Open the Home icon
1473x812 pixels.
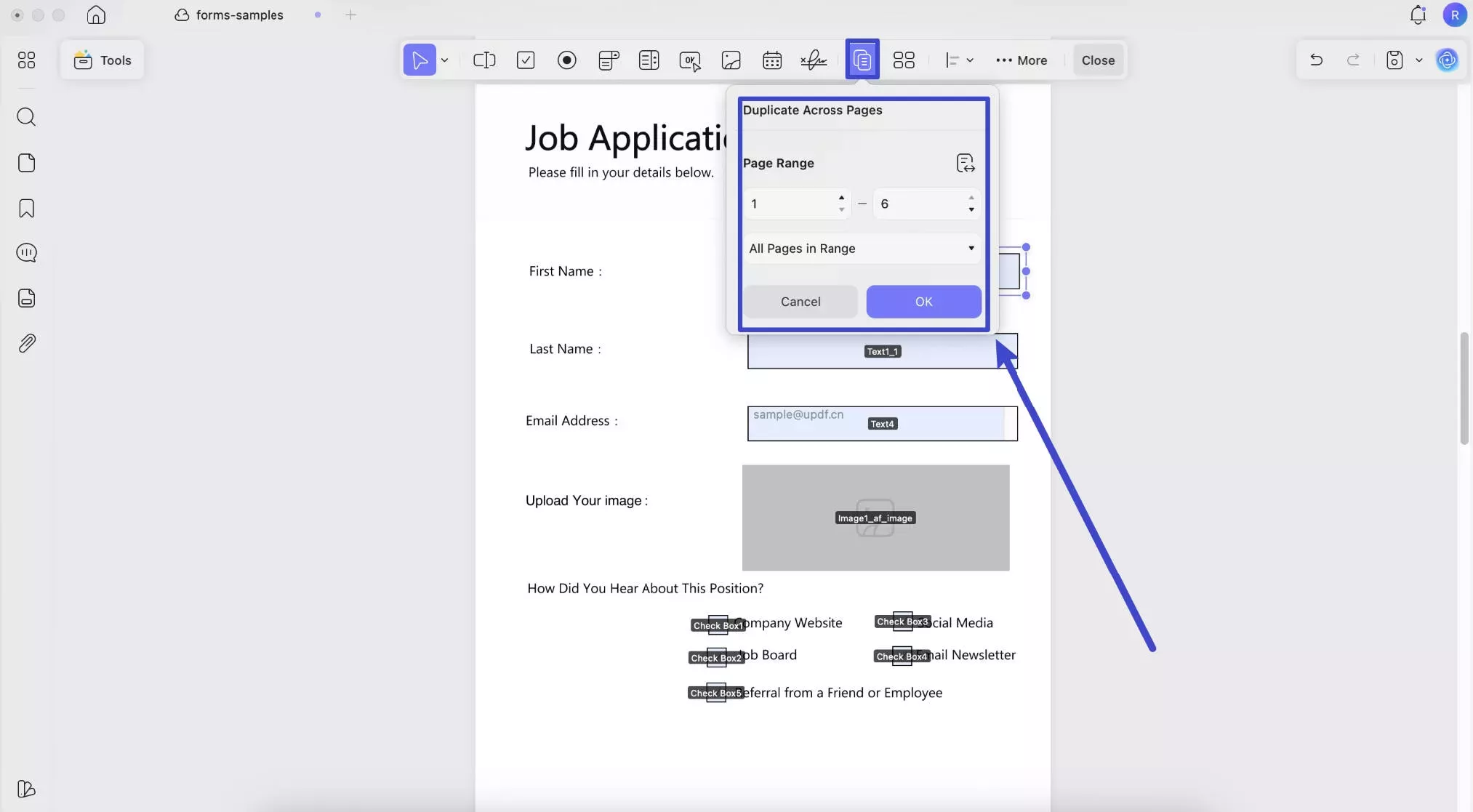pyautogui.click(x=96, y=15)
